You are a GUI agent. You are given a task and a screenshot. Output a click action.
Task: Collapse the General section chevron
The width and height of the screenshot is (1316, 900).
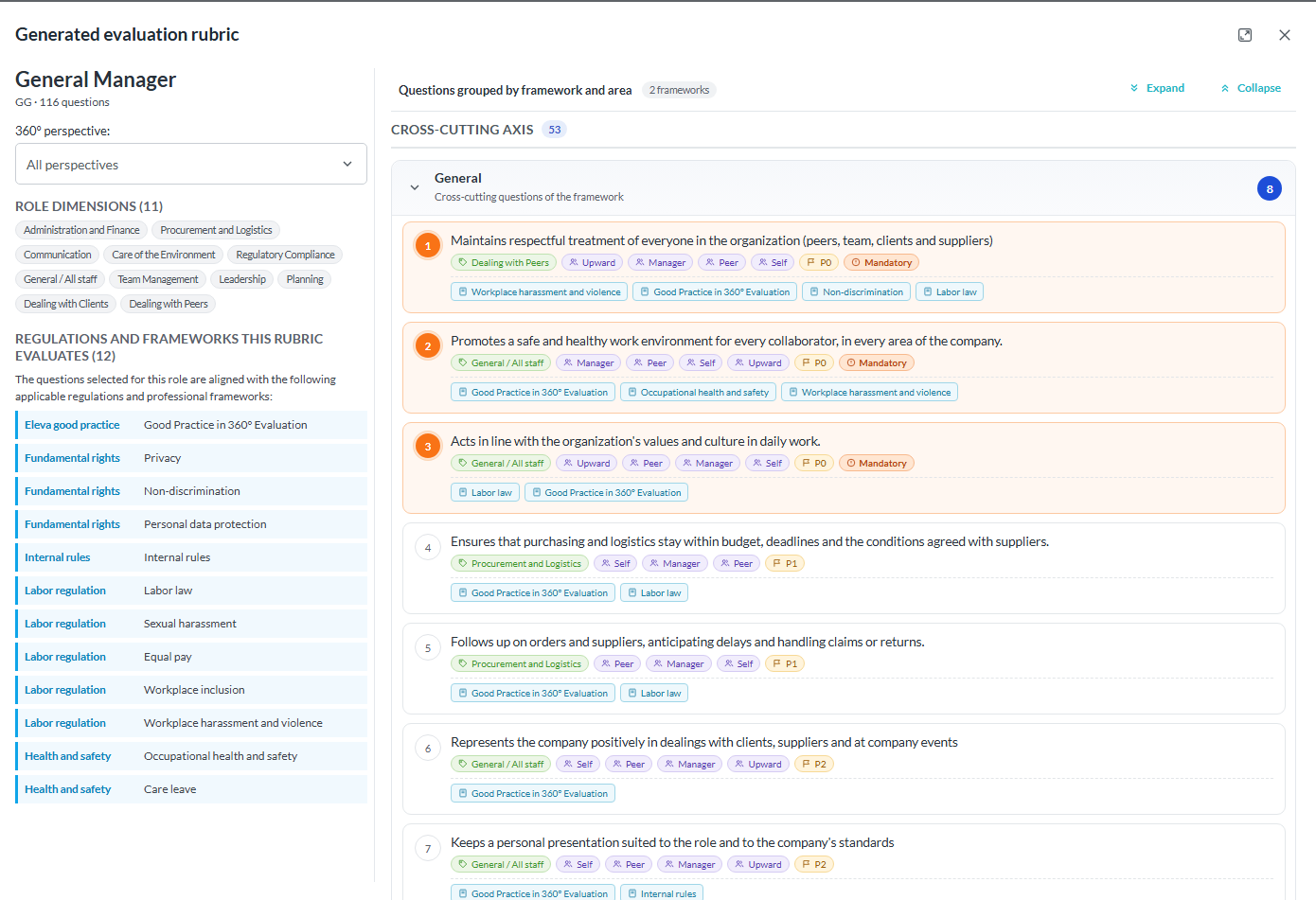[x=415, y=187]
